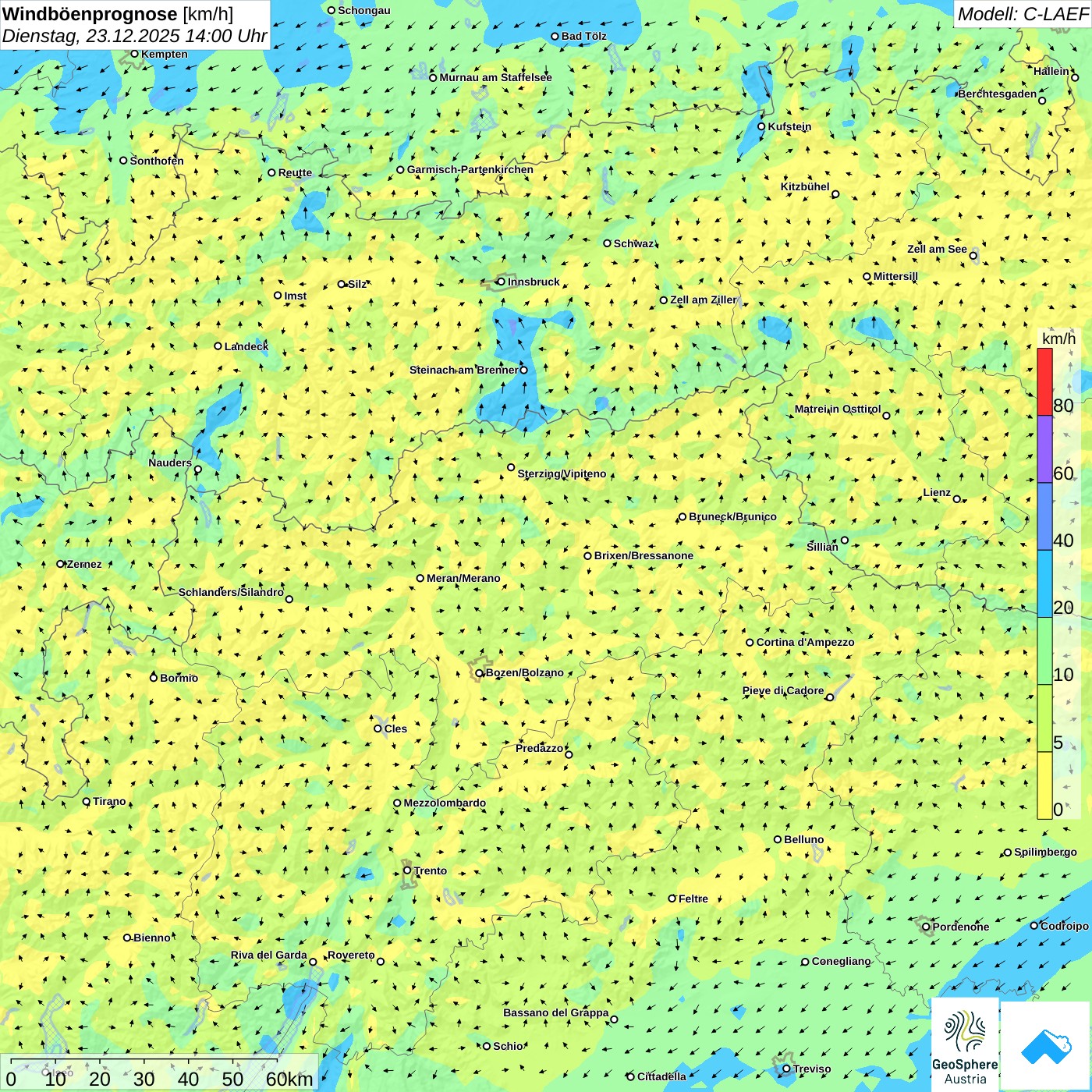This screenshot has height=1092, width=1092.
Task: Select the date 'Dienstag, 23.12.2025 14:00 Uhr'
Action: pyautogui.click(x=134, y=37)
